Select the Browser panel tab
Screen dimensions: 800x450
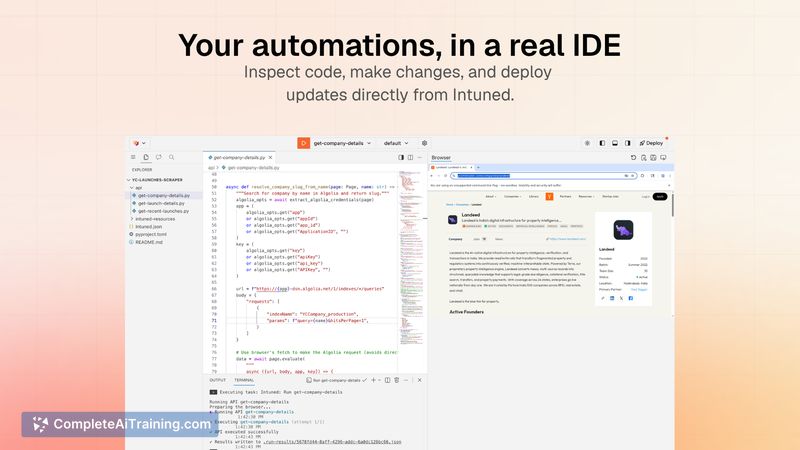point(441,158)
